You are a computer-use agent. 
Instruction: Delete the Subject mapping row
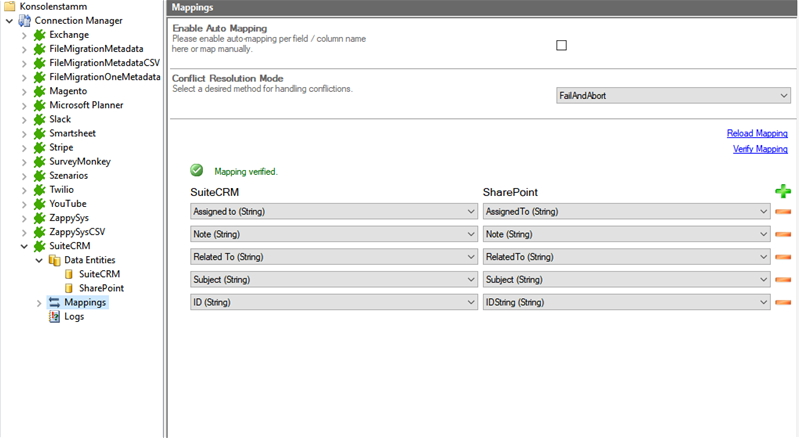pos(782,279)
